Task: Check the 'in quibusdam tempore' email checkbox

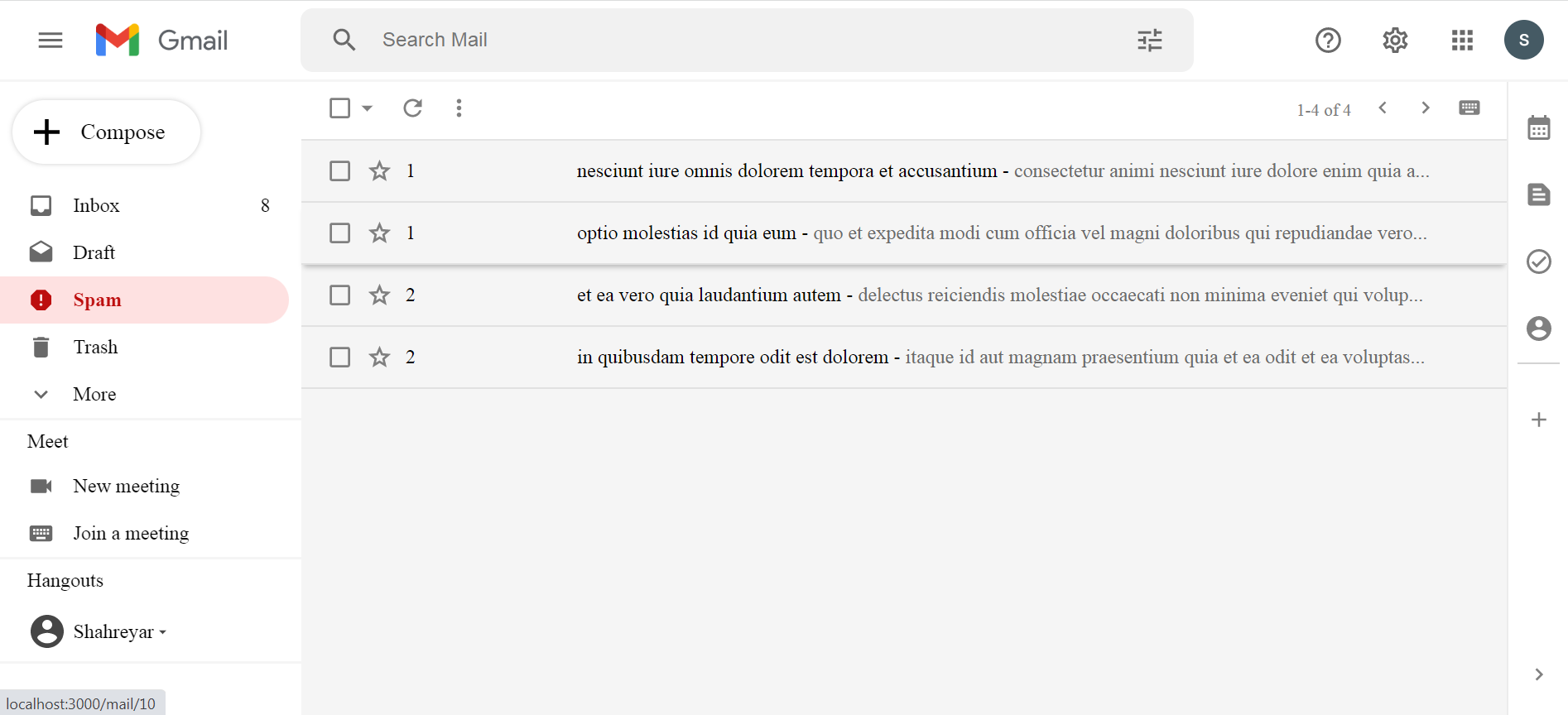Action: [339, 357]
